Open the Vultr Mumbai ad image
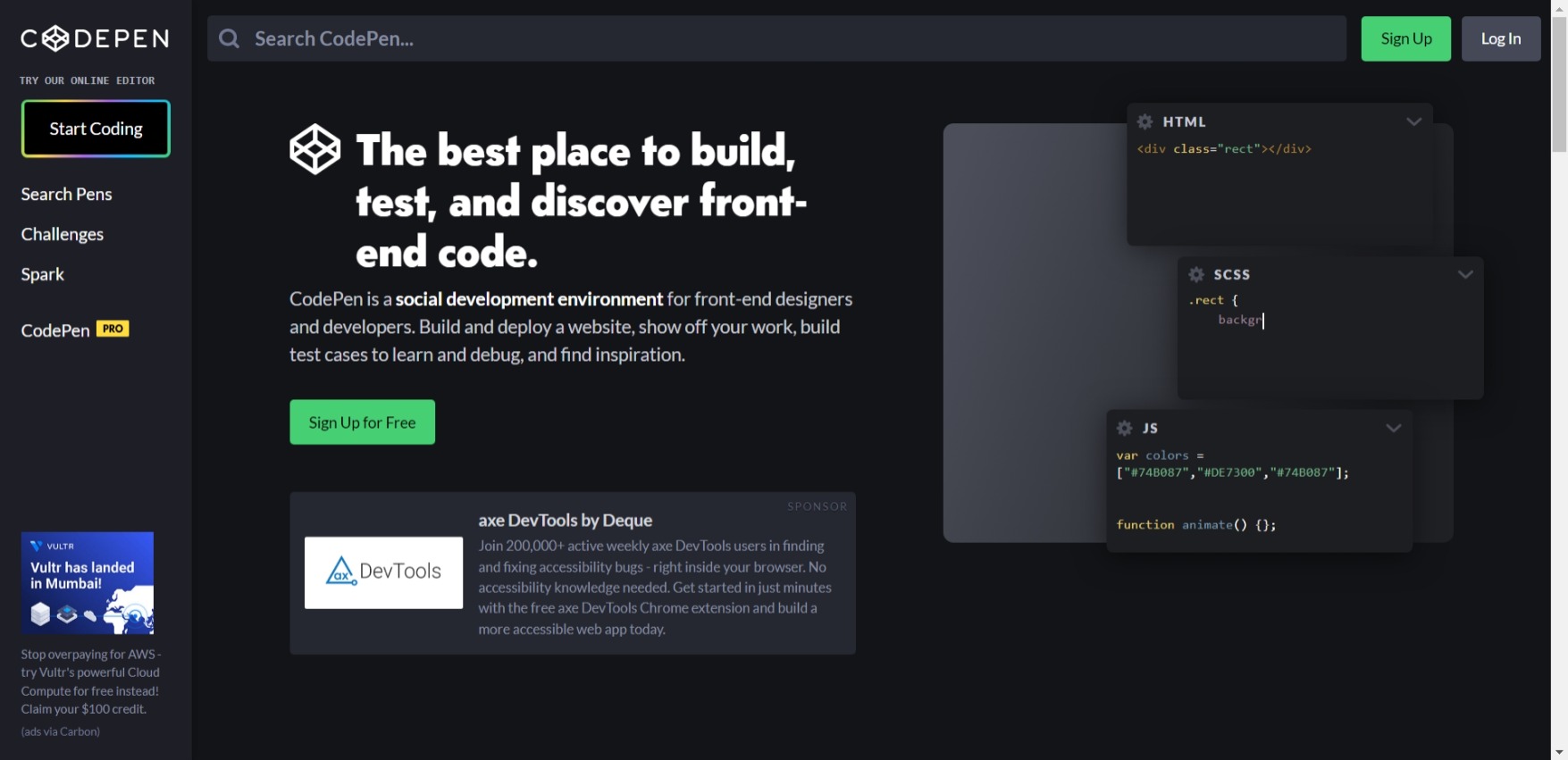This screenshot has height=760, width=1568. (88, 583)
